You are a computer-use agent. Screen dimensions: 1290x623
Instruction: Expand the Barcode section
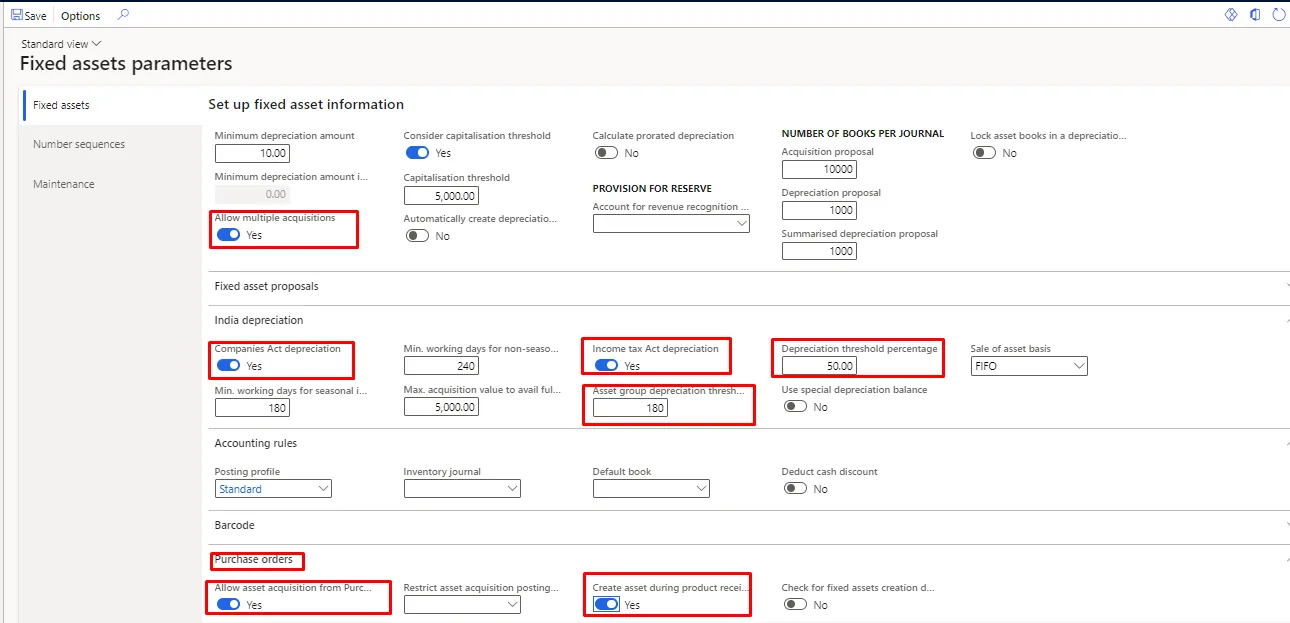748,525
